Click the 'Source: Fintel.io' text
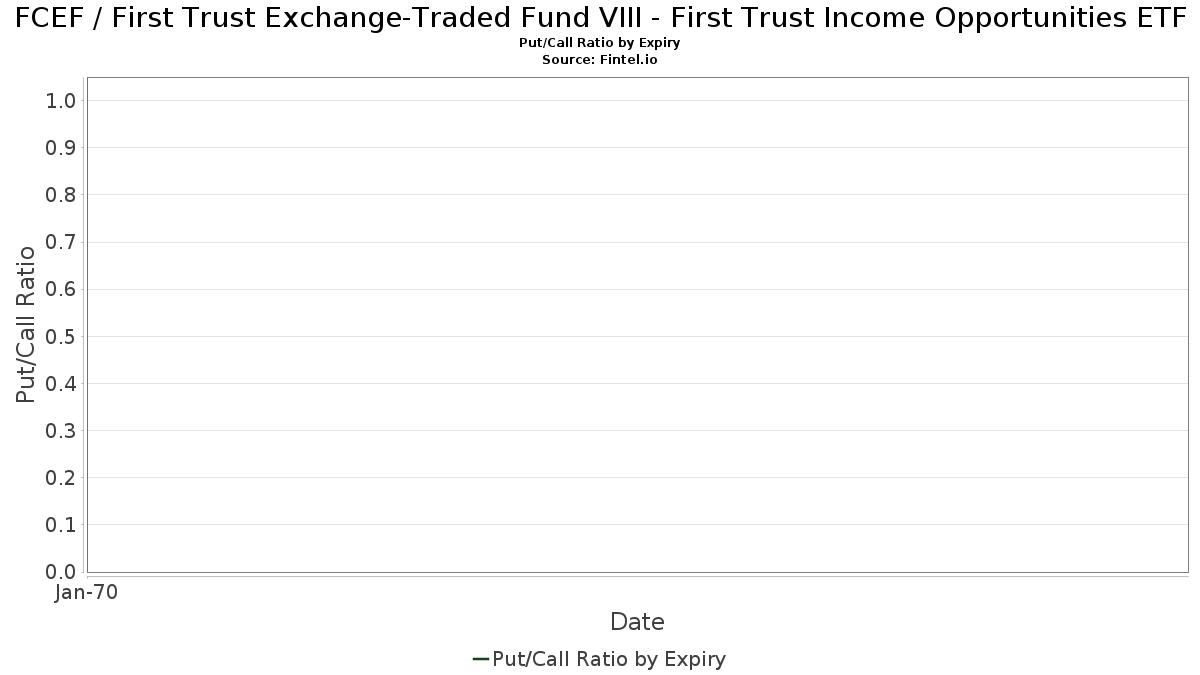The width and height of the screenshot is (1200, 675). [x=600, y=60]
